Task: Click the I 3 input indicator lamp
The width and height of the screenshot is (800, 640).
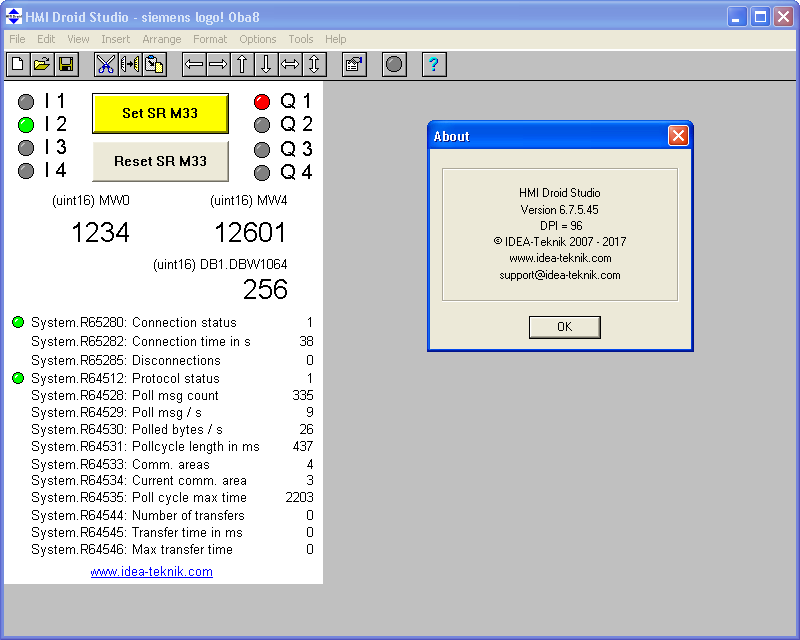Action: [x=26, y=148]
